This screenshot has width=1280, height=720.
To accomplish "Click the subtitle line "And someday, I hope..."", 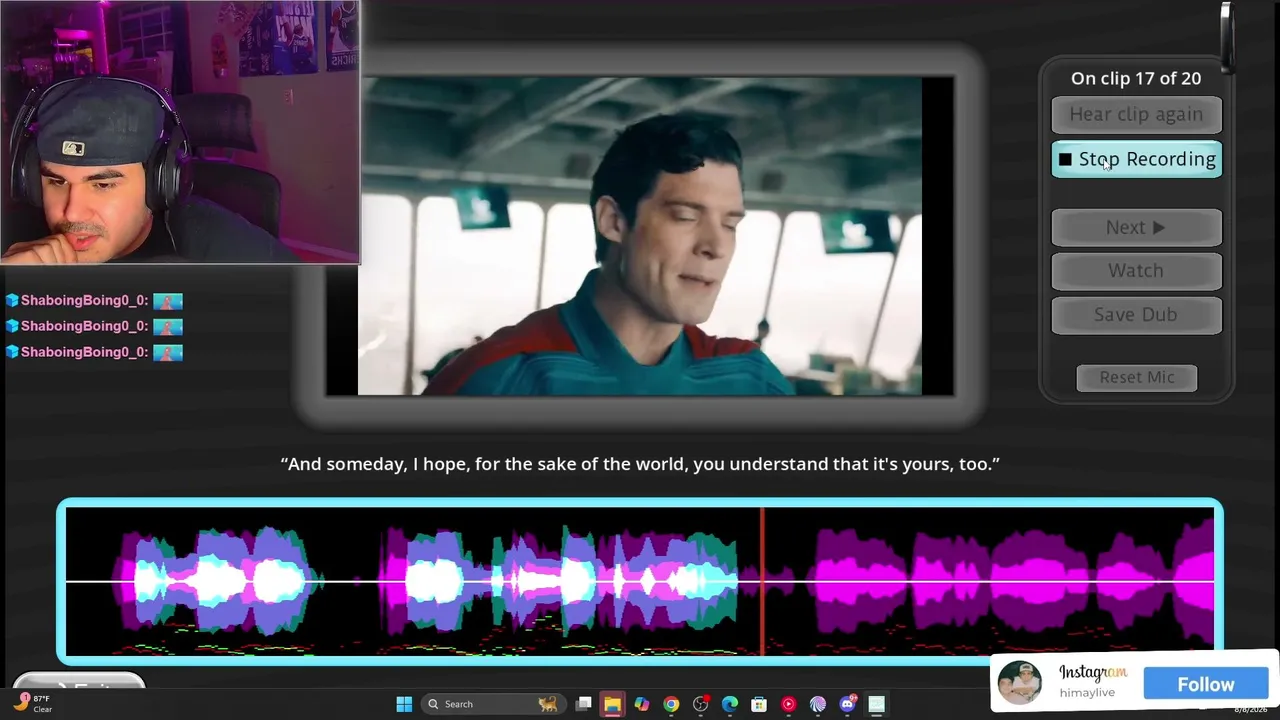I will [x=640, y=464].
